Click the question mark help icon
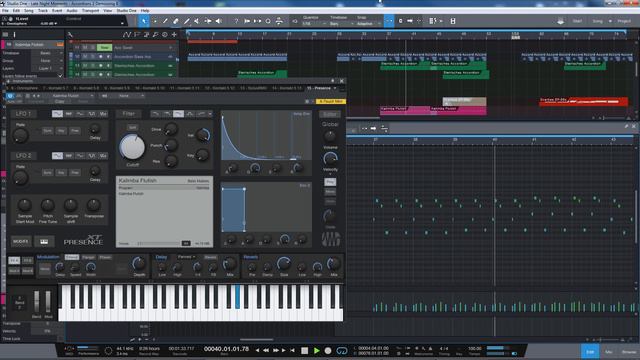Image resolution: width=640 pixels, height=360 pixels. [x=236, y=21]
